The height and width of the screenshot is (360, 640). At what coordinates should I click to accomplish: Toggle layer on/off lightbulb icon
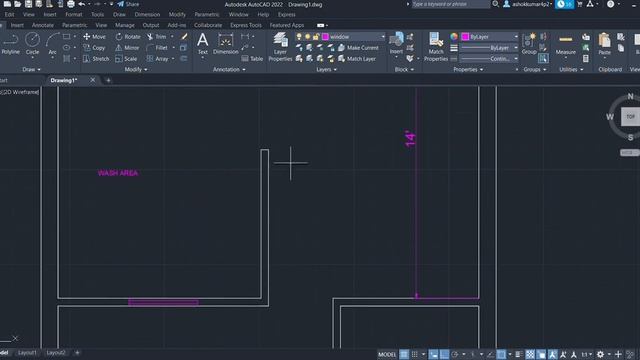[299, 37]
